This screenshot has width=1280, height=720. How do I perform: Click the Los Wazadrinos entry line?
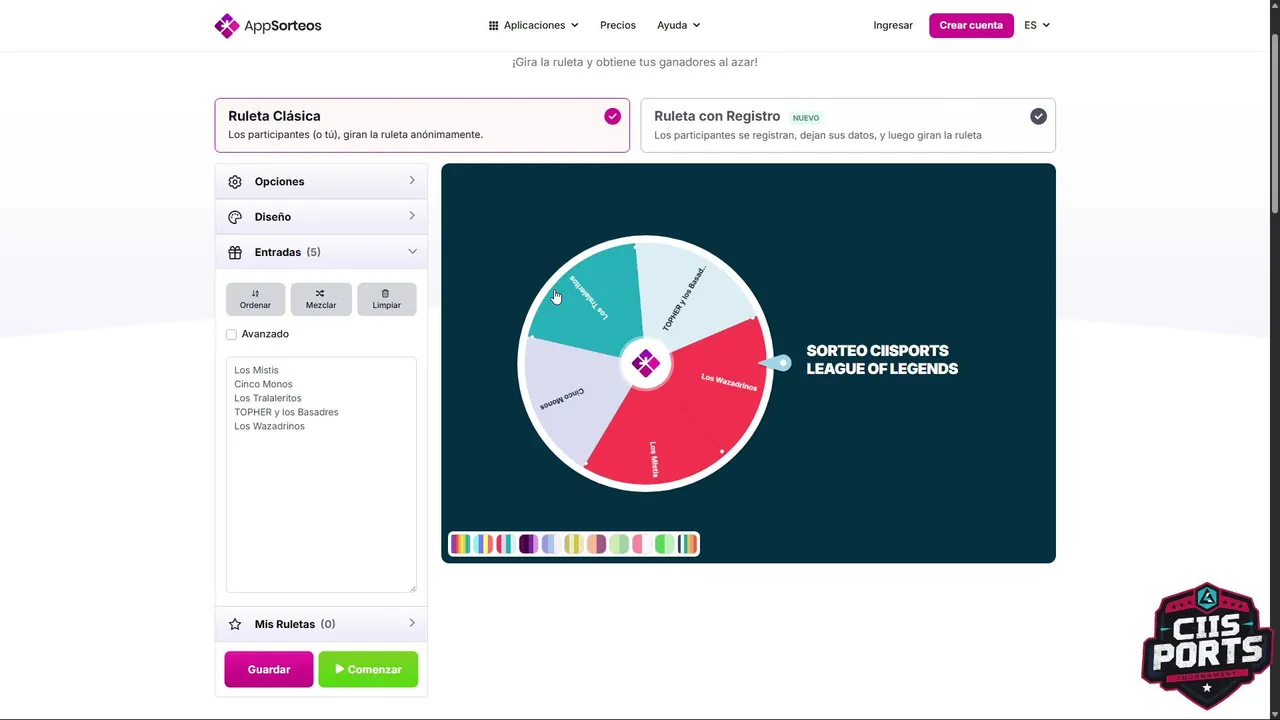point(269,426)
